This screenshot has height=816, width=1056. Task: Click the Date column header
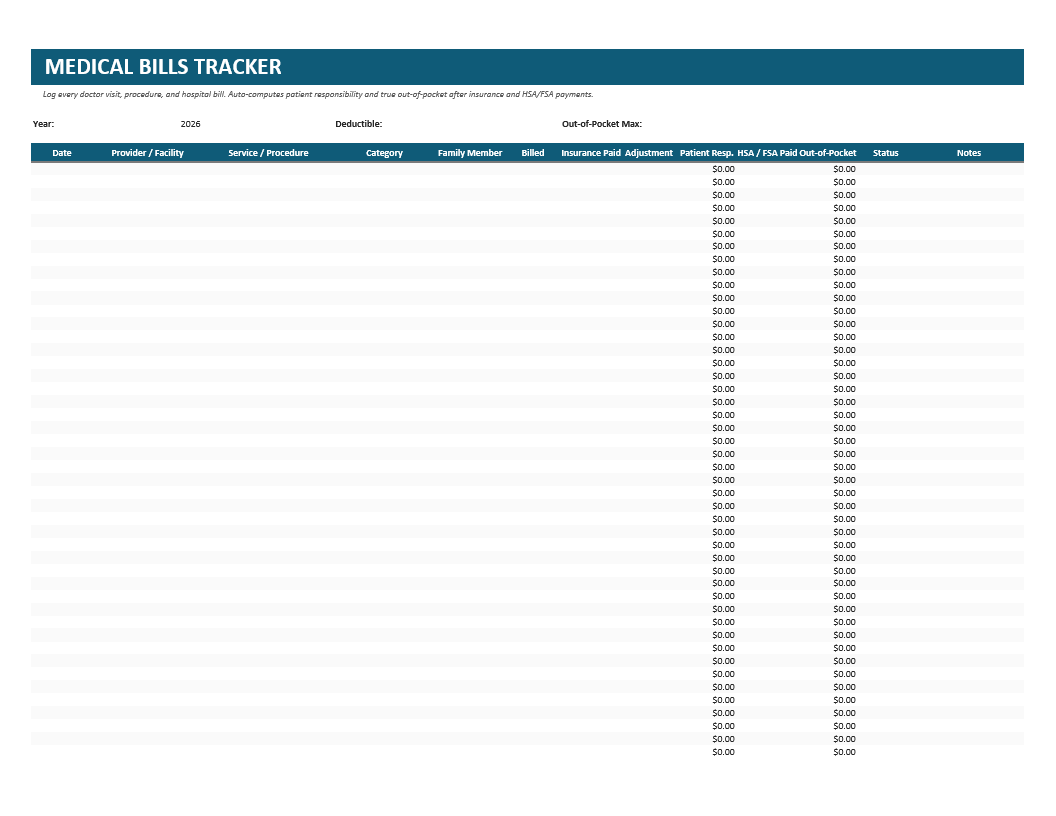click(x=62, y=153)
